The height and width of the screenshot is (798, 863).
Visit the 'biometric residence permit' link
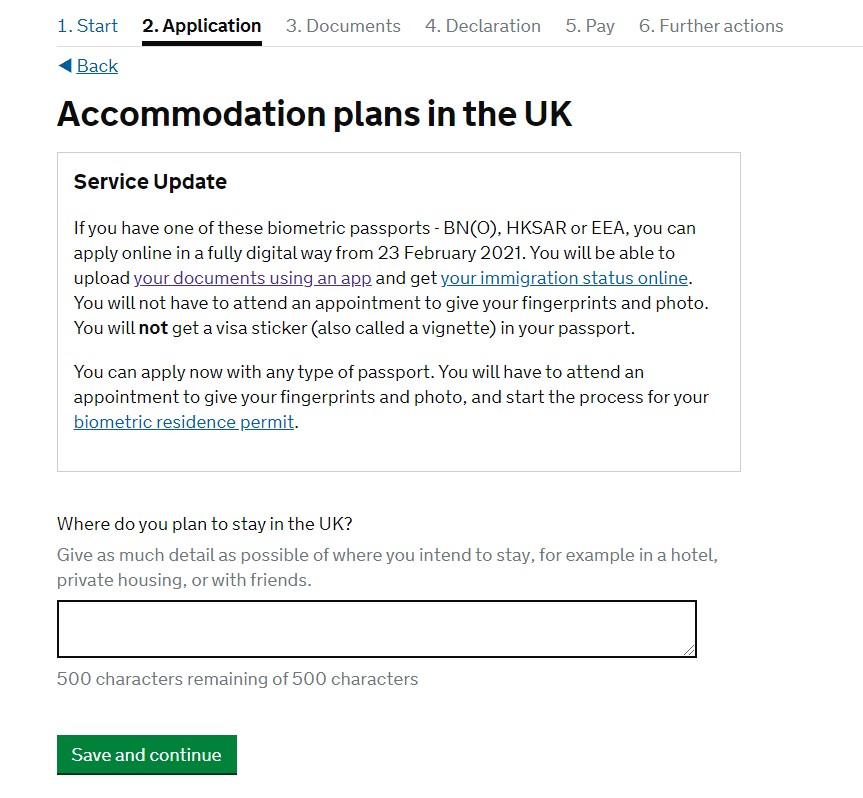coord(184,422)
